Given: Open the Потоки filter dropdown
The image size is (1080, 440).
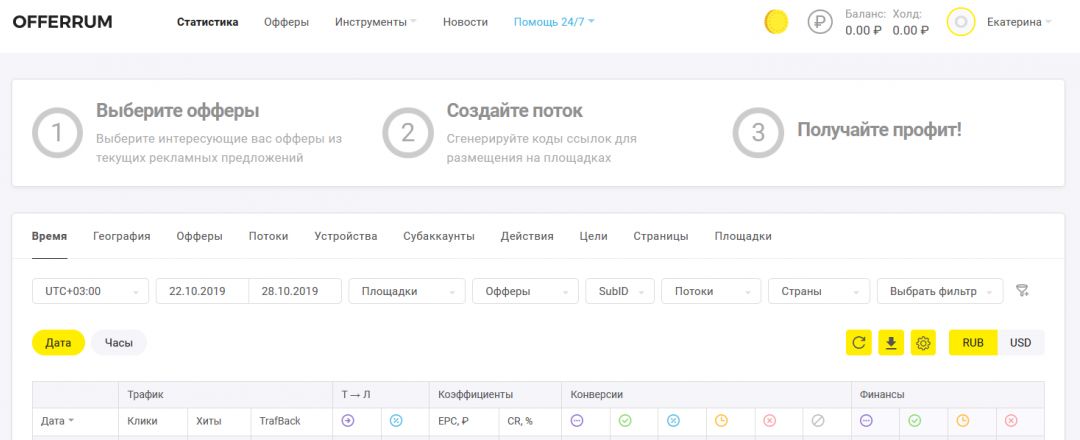Looking at the screenshot, I should pyautogui.click(x=711, y=291).
